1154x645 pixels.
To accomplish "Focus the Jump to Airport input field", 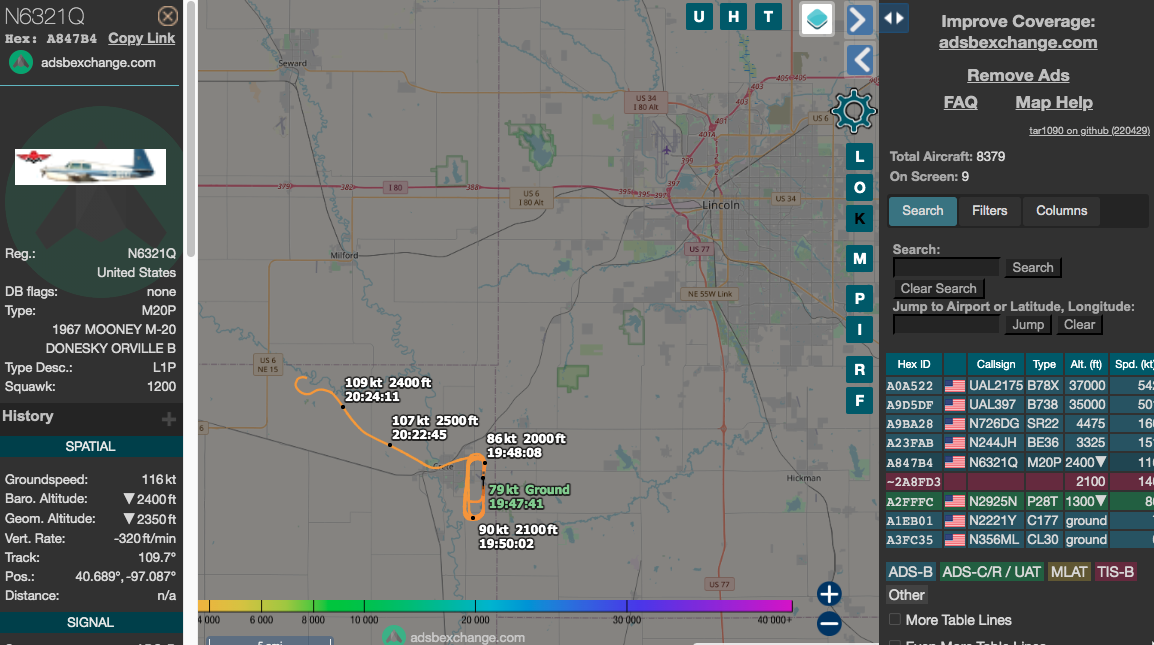I will pos(946,325).
